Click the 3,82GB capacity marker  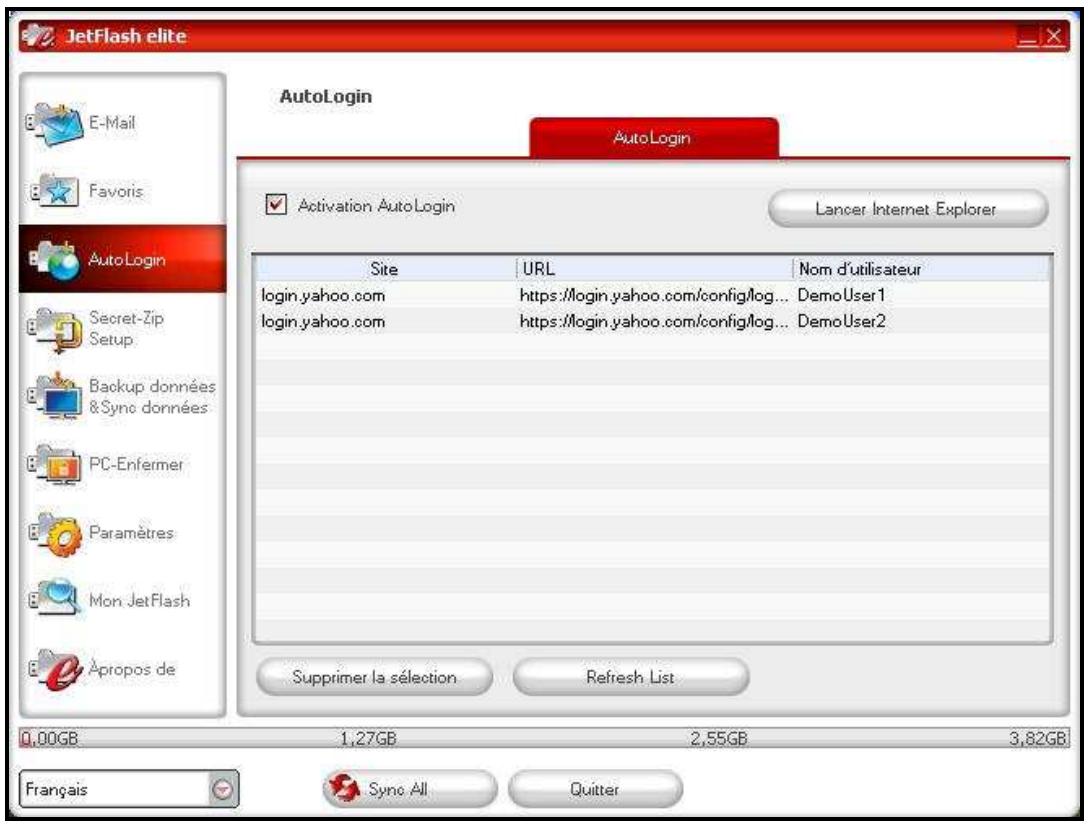pyautogui.click(x=1038, y=738)
